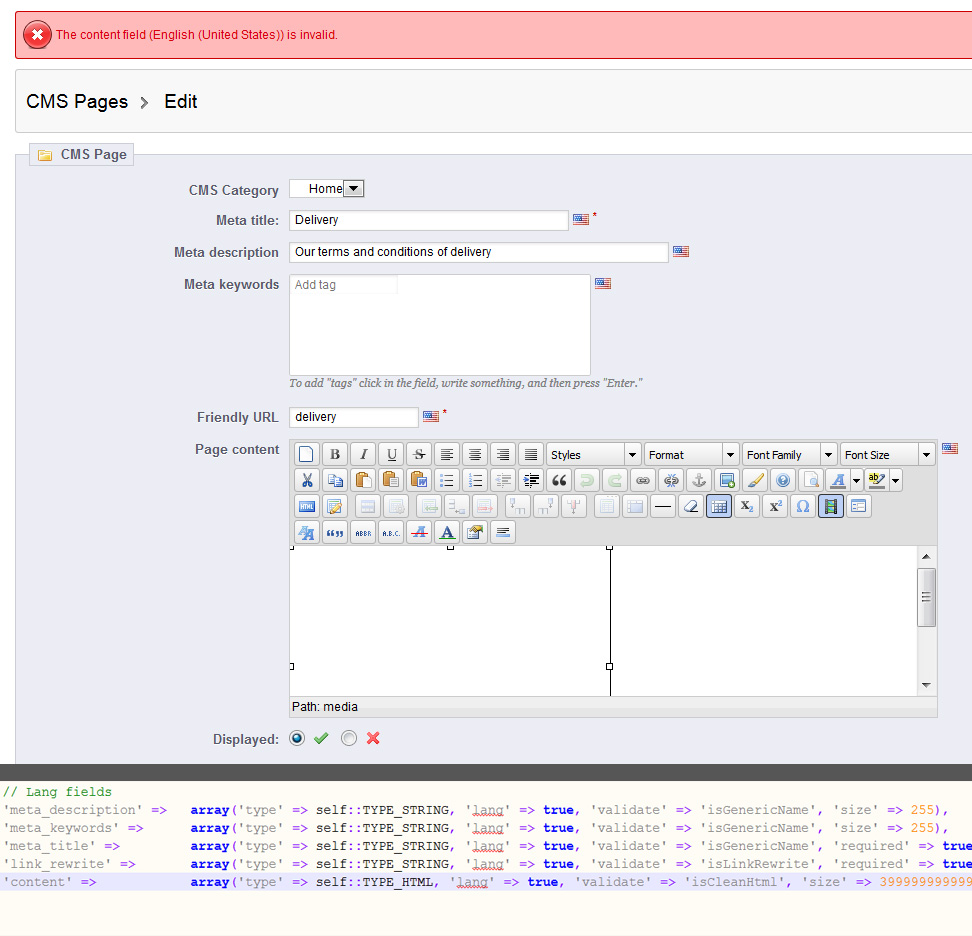Click the Acronym A.B.C. icon

(x=391, y=532)
